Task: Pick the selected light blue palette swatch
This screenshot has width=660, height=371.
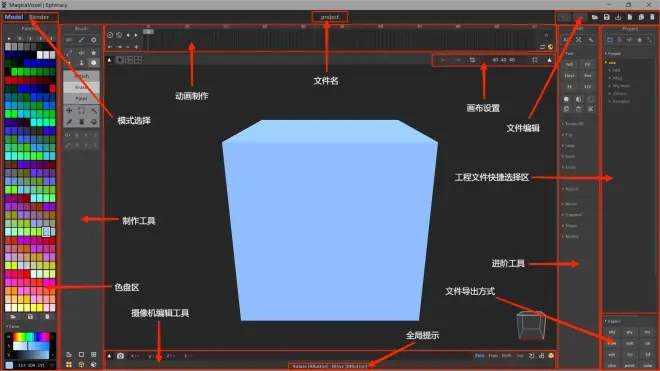Action: [x=46, y=232]
